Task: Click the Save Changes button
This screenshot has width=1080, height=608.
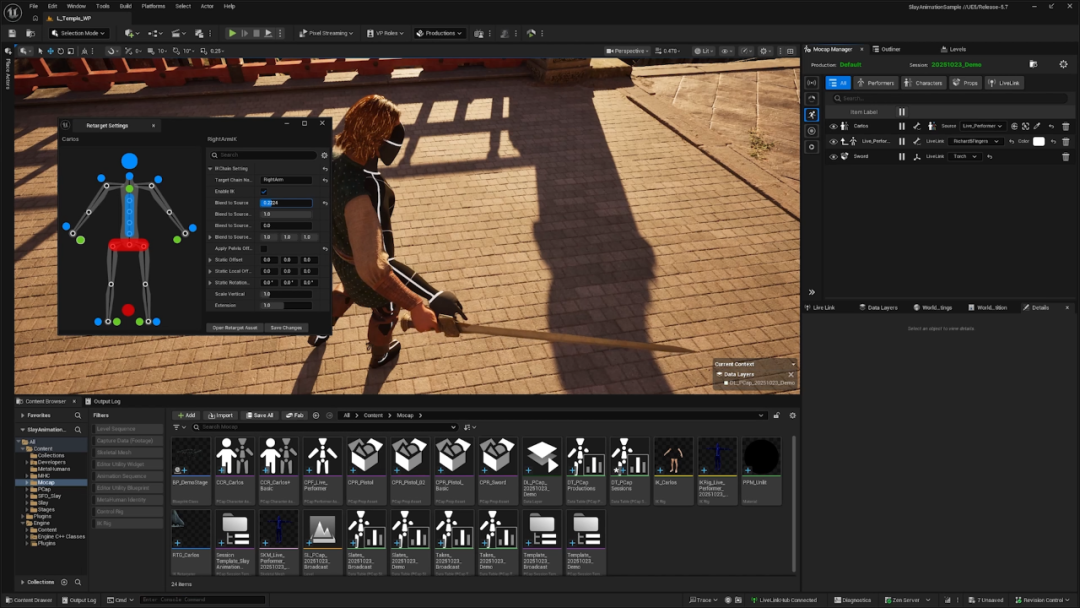Action: (285, 327)
